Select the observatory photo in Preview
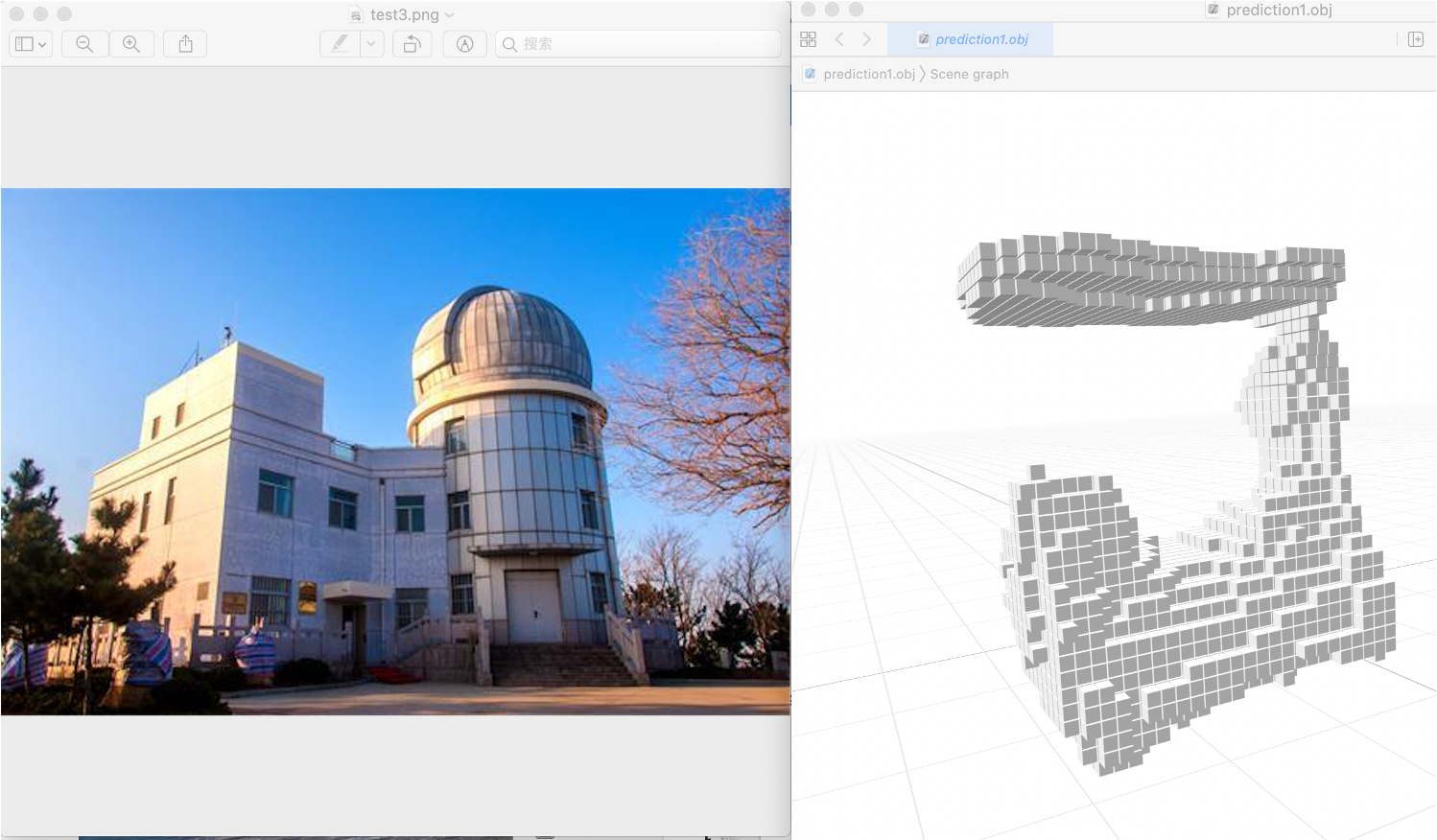 pyautogui.click(x=395, y=452)
